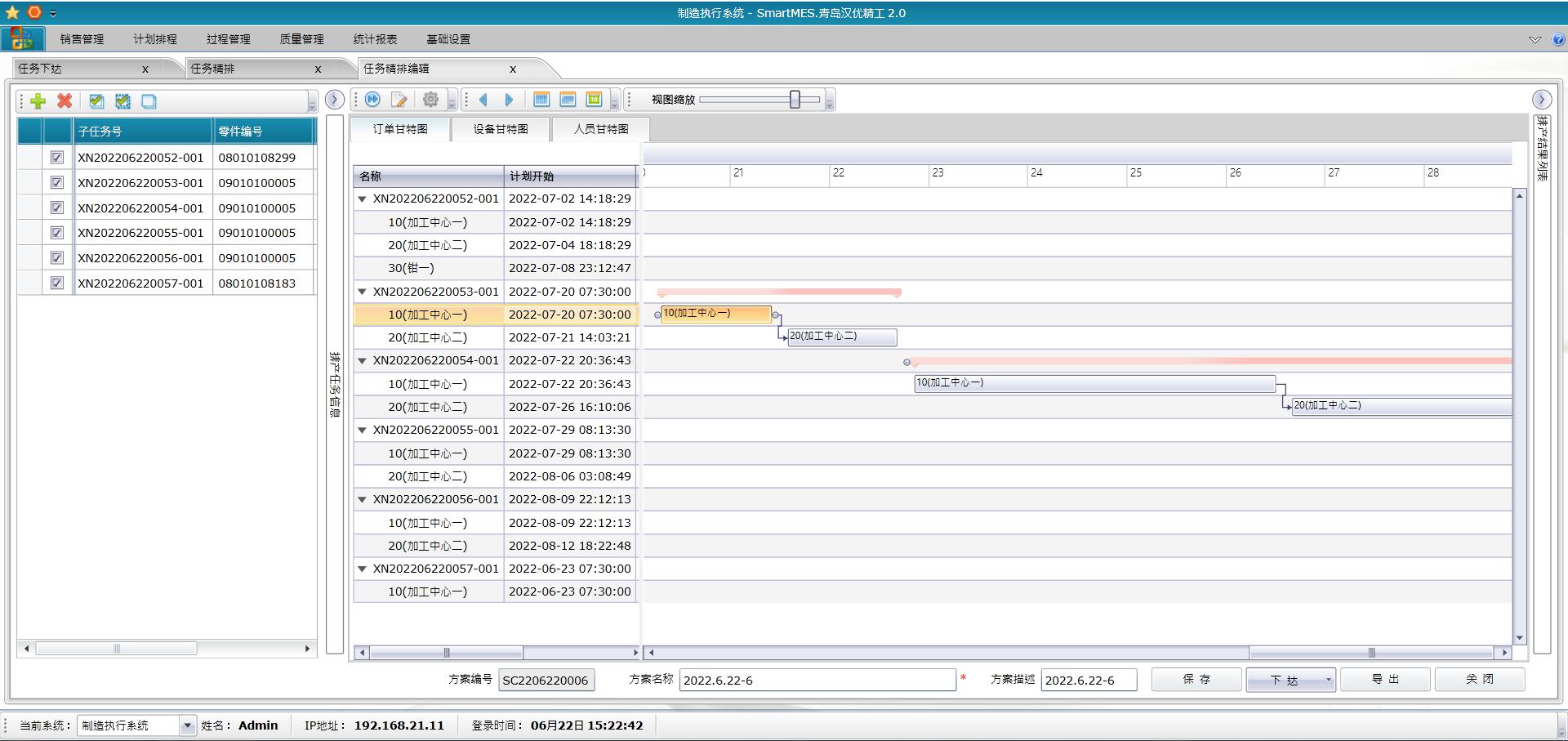
Task: Collapse the XN202206220056-001 tree node
Action: tap(362, 499)
